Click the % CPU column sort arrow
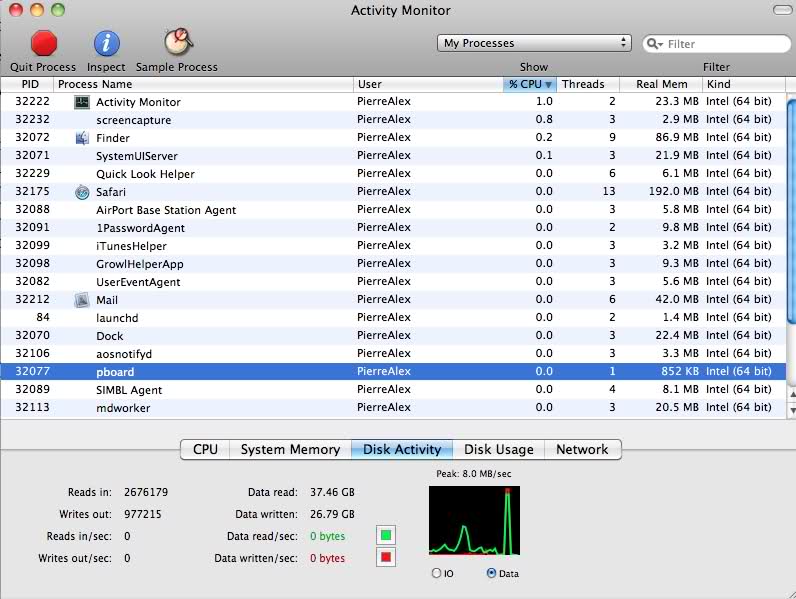 click(548, 85)
